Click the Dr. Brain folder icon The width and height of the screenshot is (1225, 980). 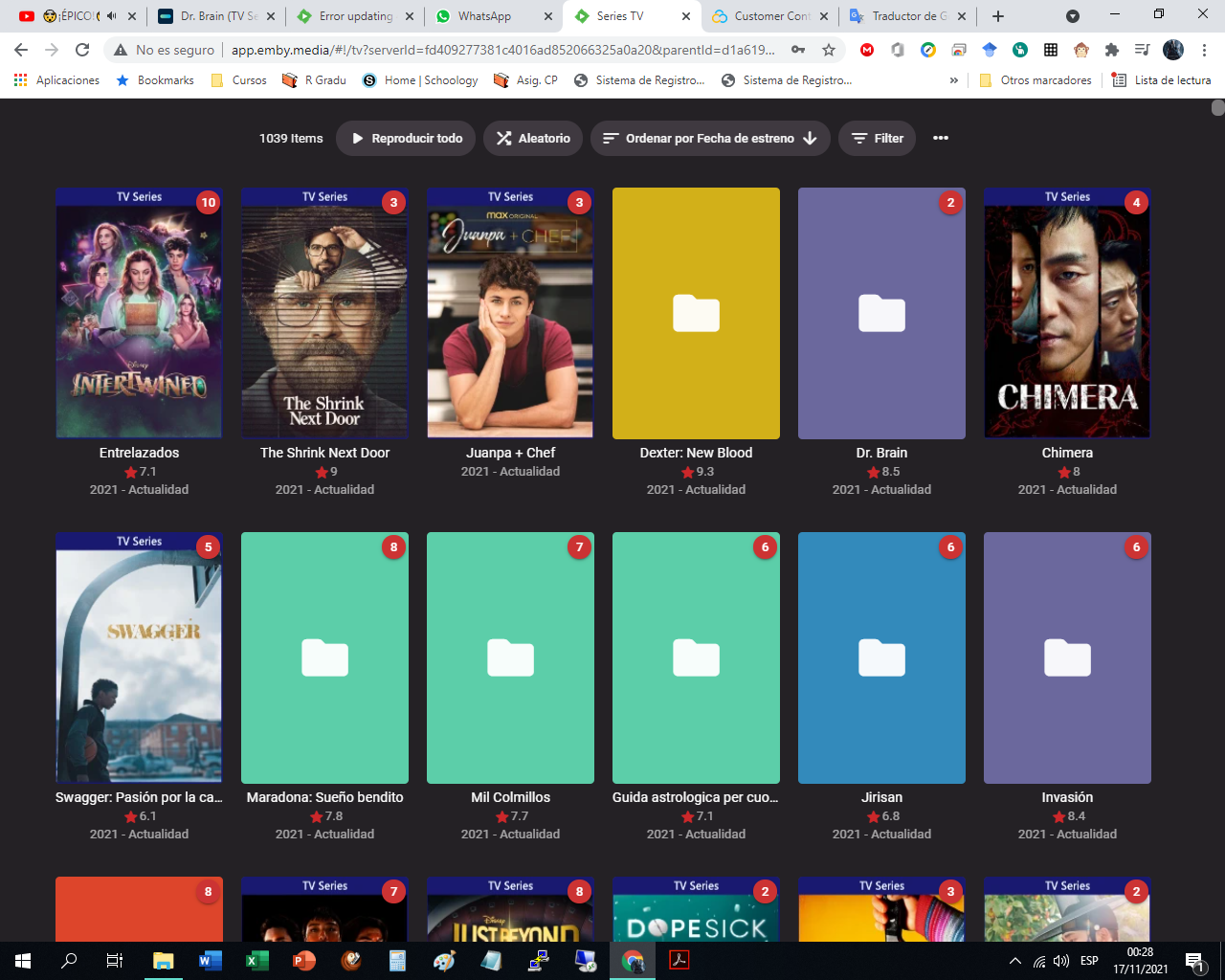[x=881, y=314]
